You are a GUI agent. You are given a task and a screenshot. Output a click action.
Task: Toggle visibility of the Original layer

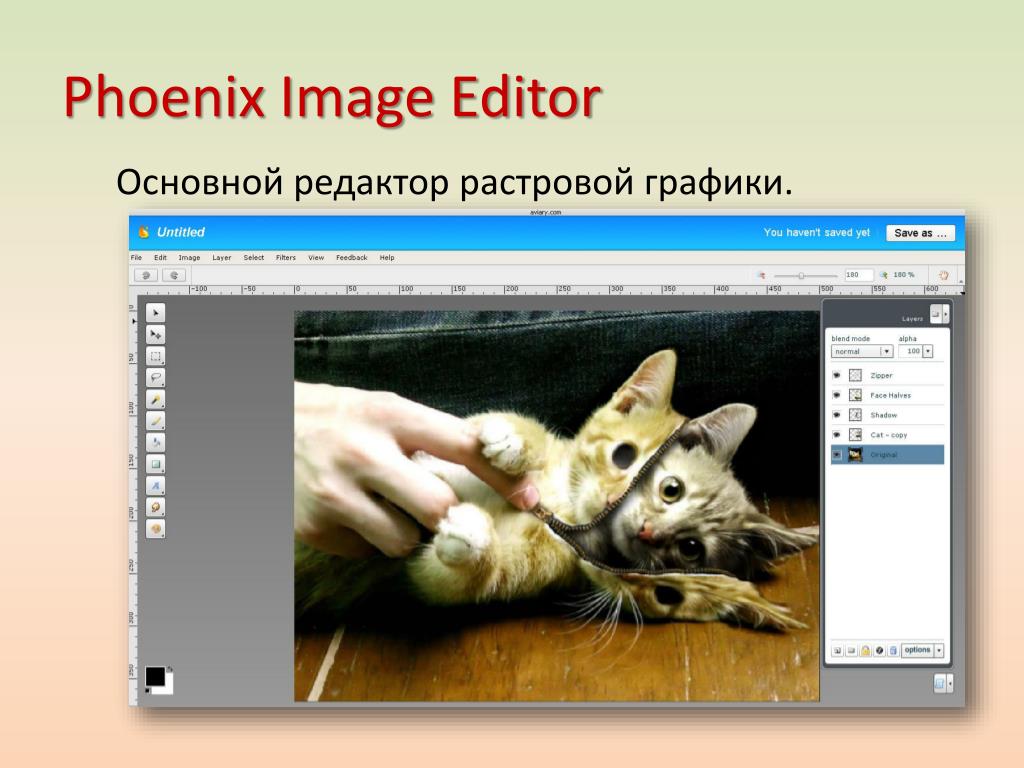pos(837,455)
